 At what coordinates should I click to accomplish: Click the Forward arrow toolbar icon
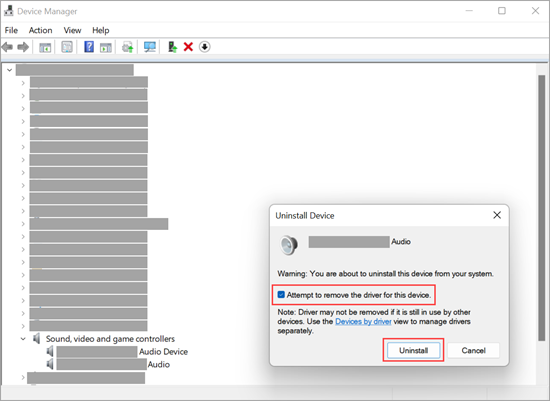point(23,47)
